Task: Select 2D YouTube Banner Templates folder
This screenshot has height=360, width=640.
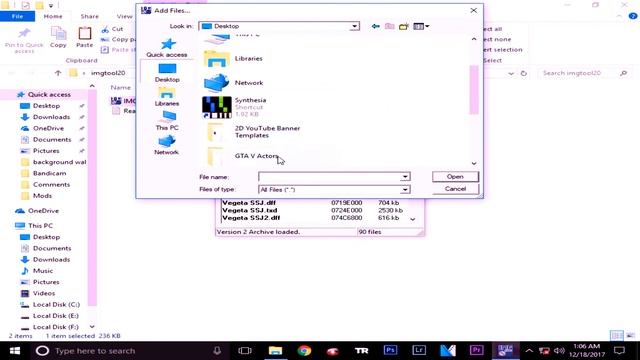Action: click(x=251, y=132)
